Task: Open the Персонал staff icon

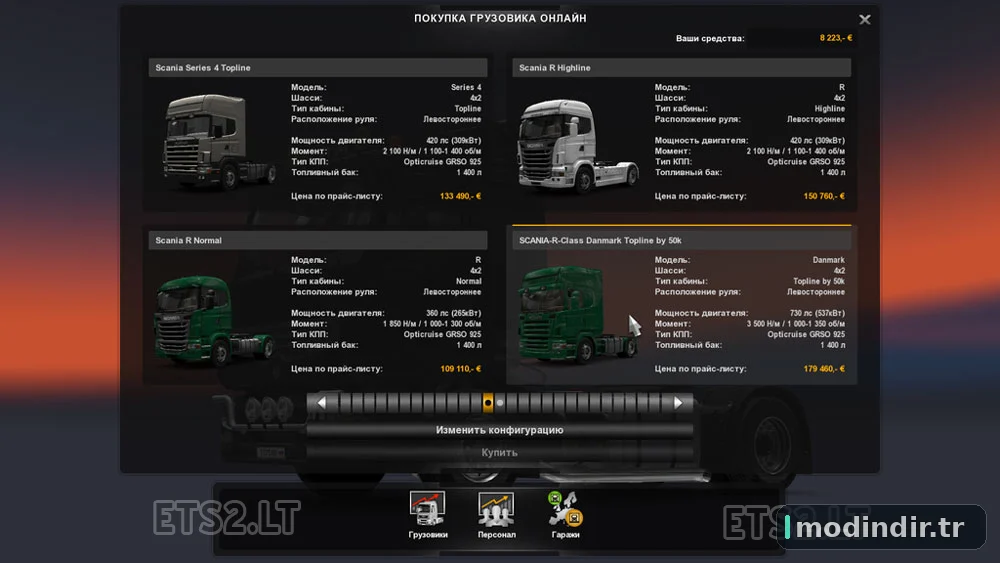Action: [496, 515]
